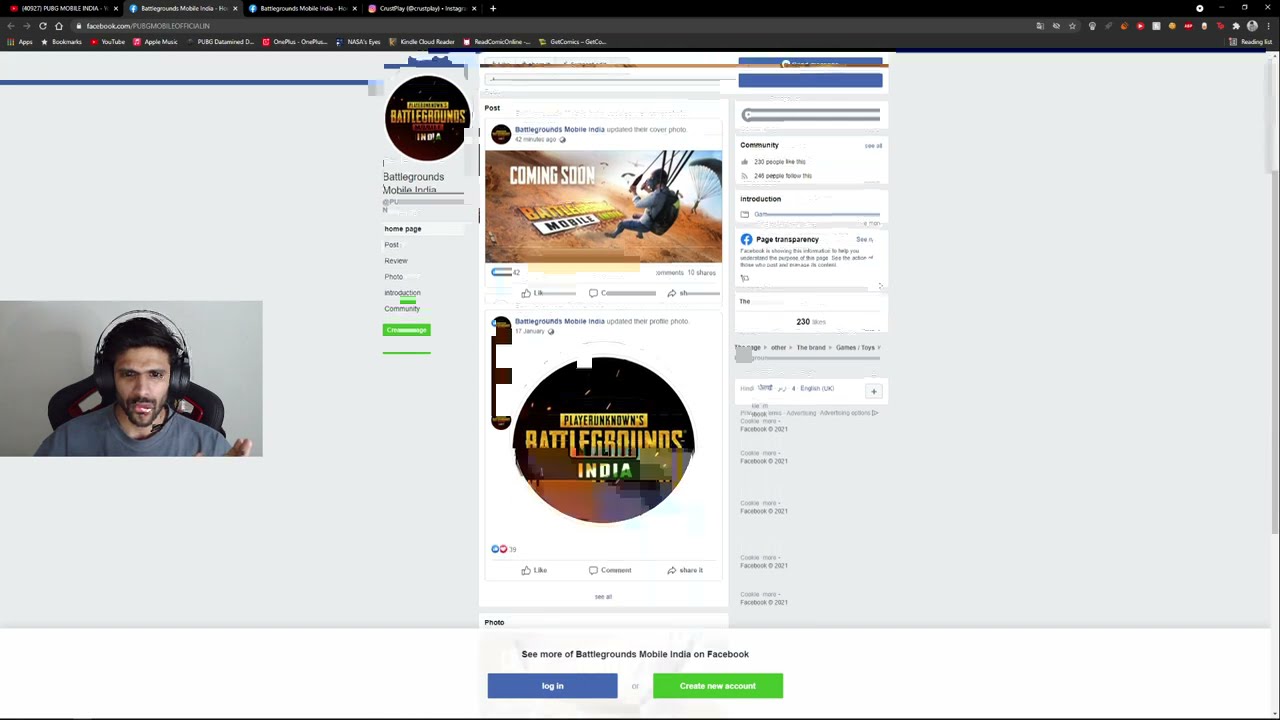Viewport: 1280px width, 720px height.
Task: Switch to the CrustPlay Instagram tab
Action: coord(421,8)
